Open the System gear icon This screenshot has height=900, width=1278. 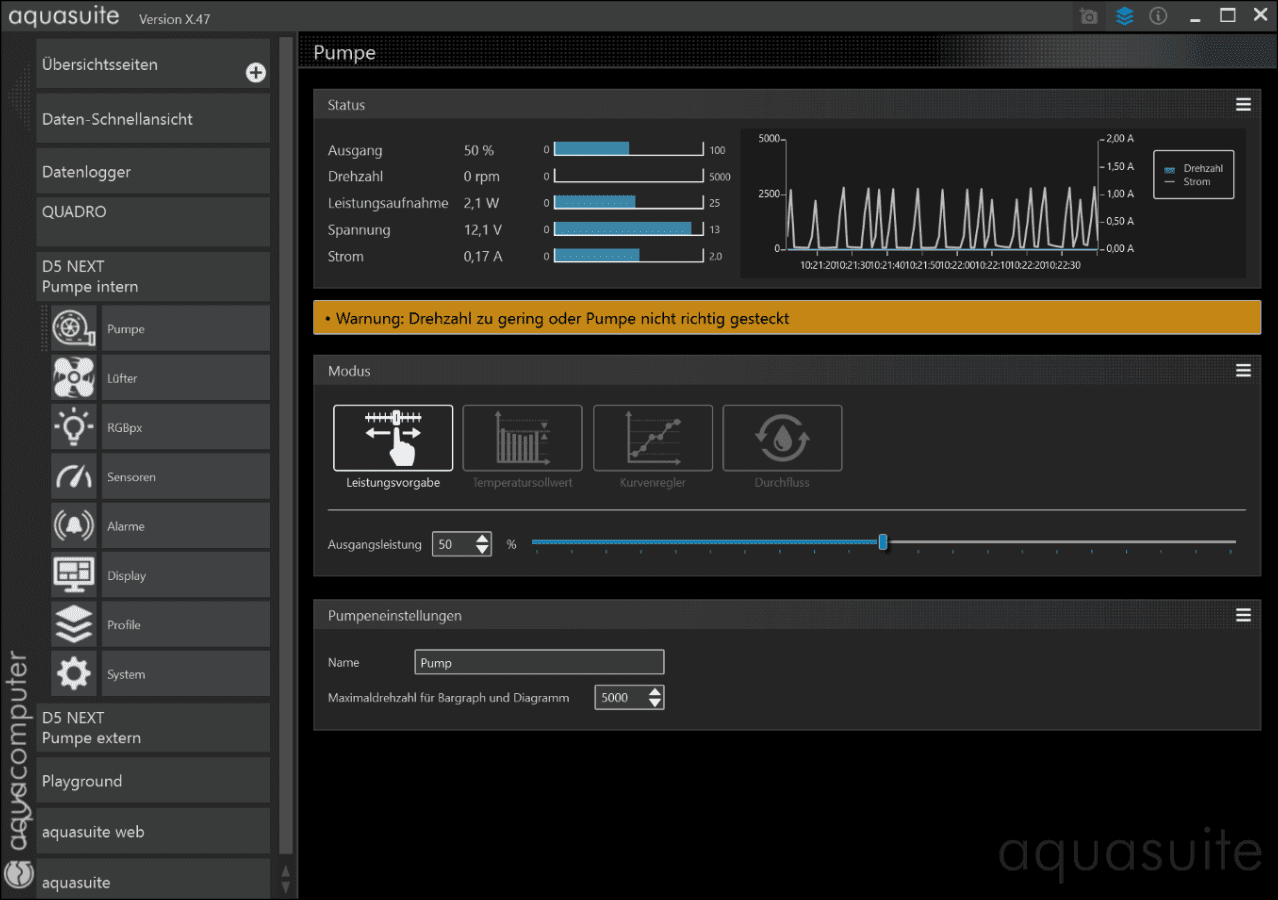point(74,674)
